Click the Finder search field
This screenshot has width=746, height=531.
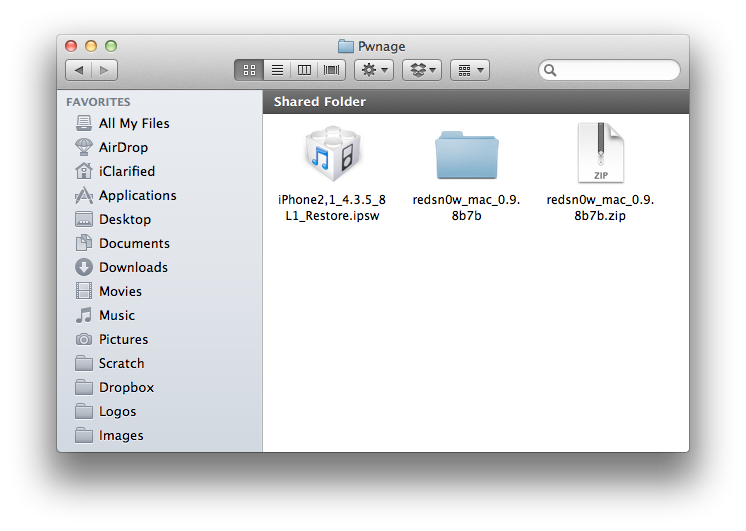(609, 70)
